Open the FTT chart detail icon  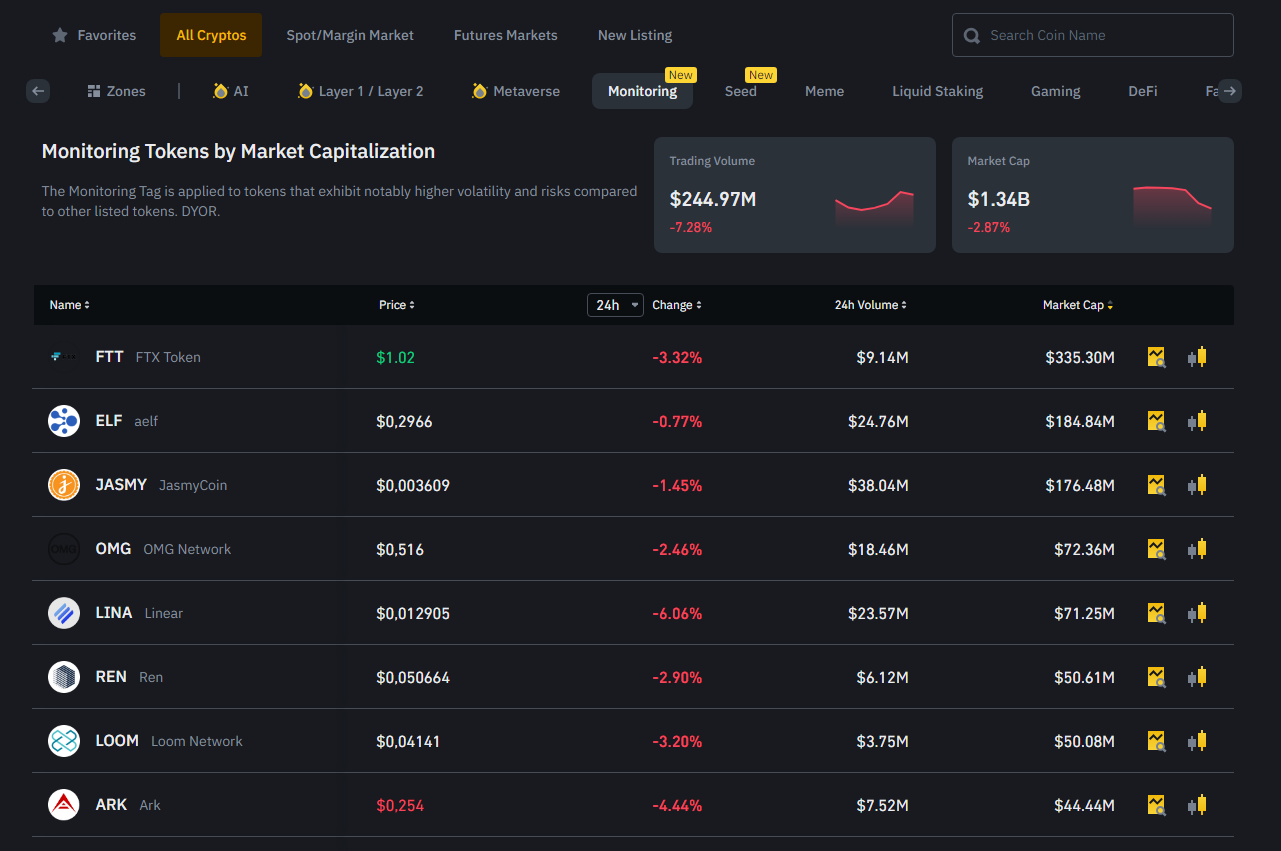[1156, 357]
